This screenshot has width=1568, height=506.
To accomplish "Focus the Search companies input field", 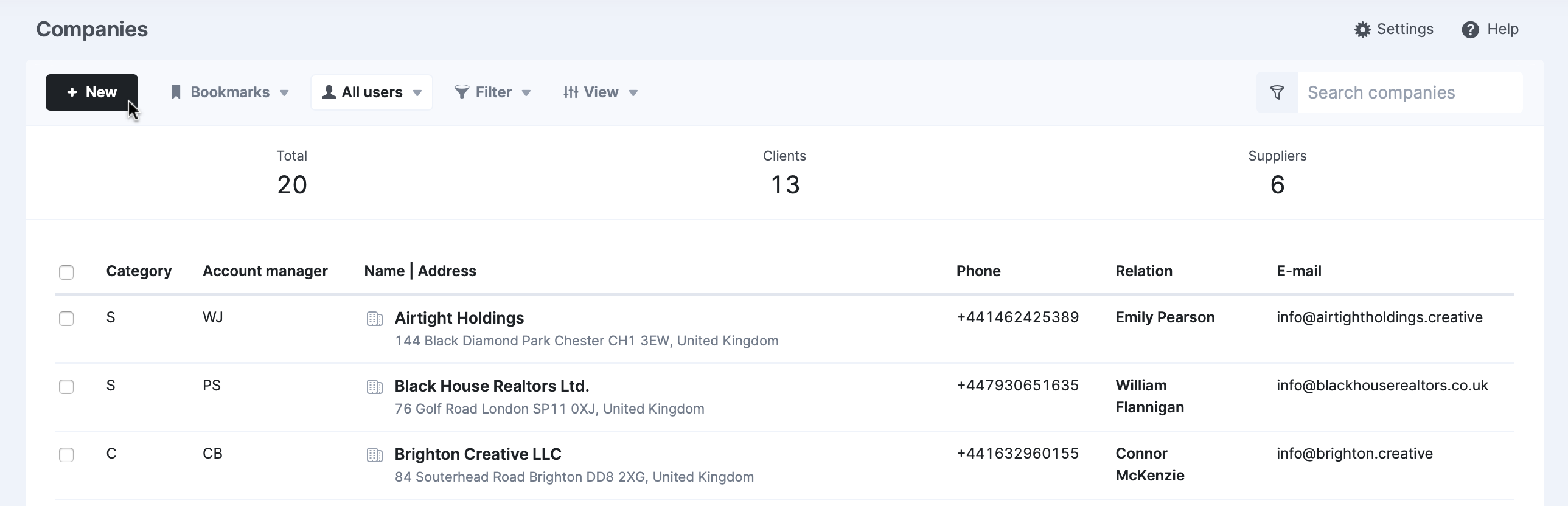I will tap(1410, 92).
